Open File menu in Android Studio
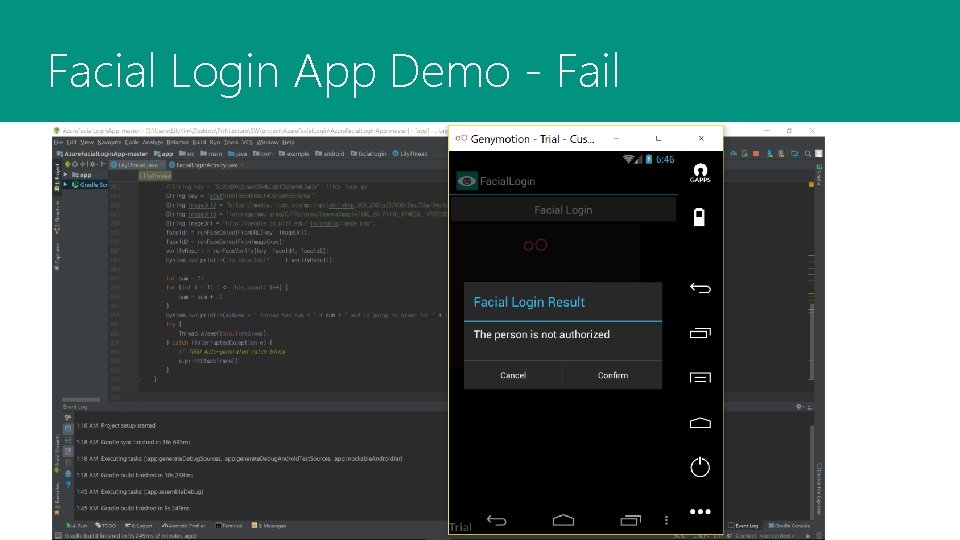This screenshot has width=960, height=540. click(x=58, y=142)
